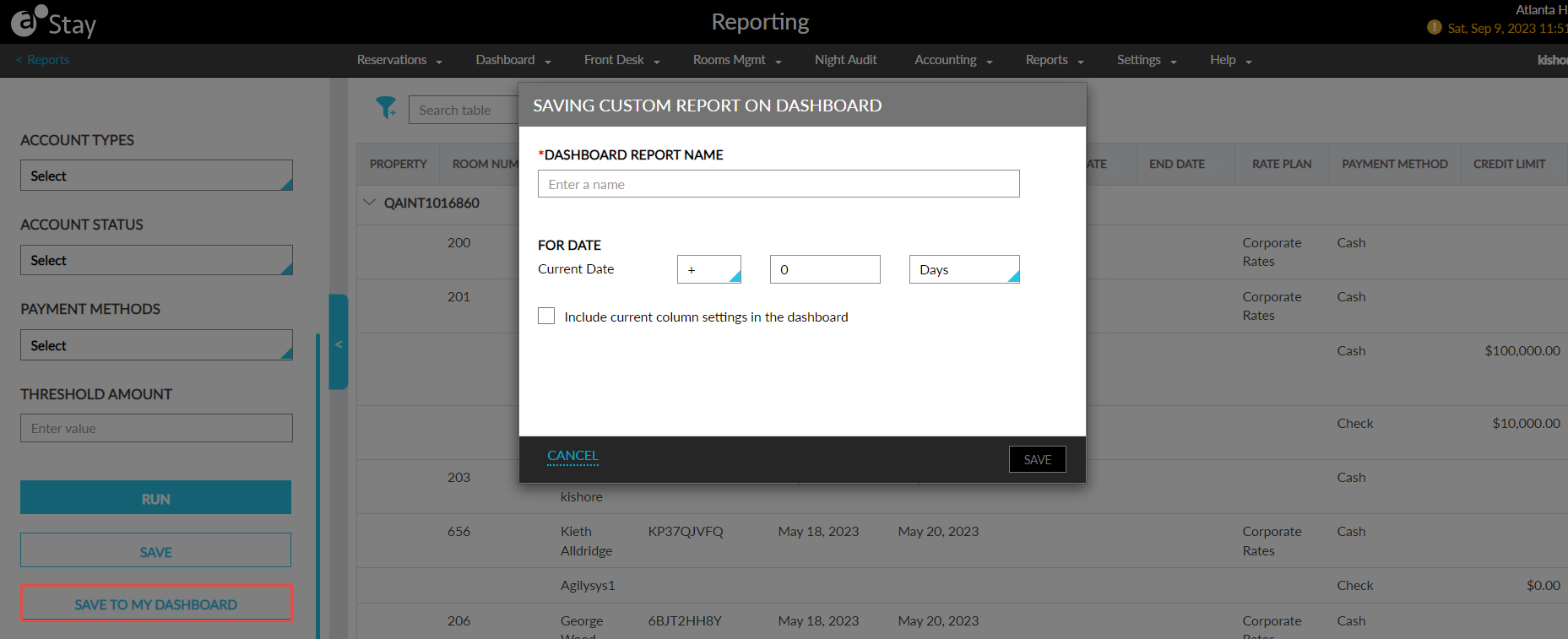Open the Help menu

pos(1230,60)
